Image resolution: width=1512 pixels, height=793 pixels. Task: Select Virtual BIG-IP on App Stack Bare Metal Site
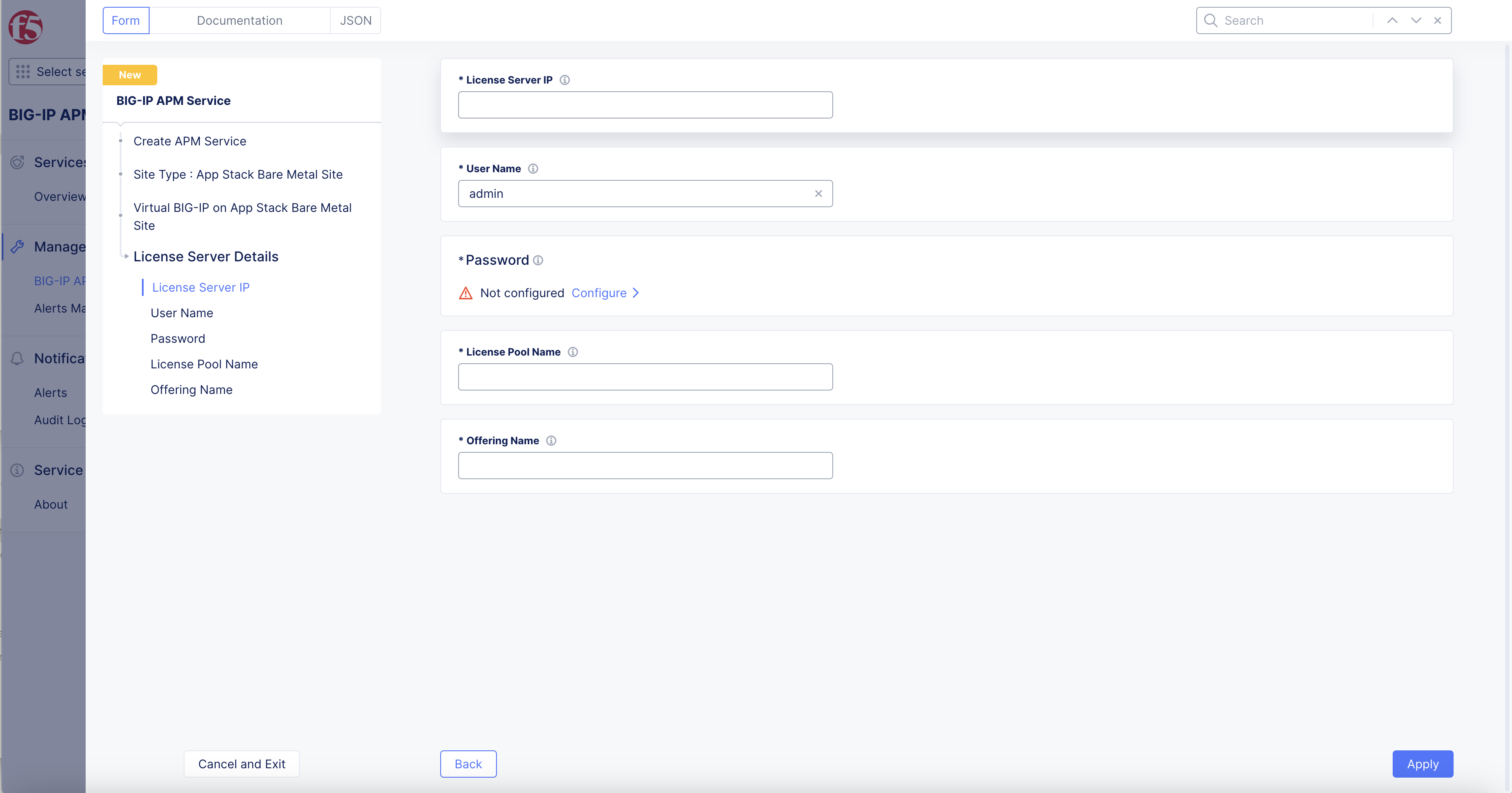pyautogui.click(x=242, y=217)
